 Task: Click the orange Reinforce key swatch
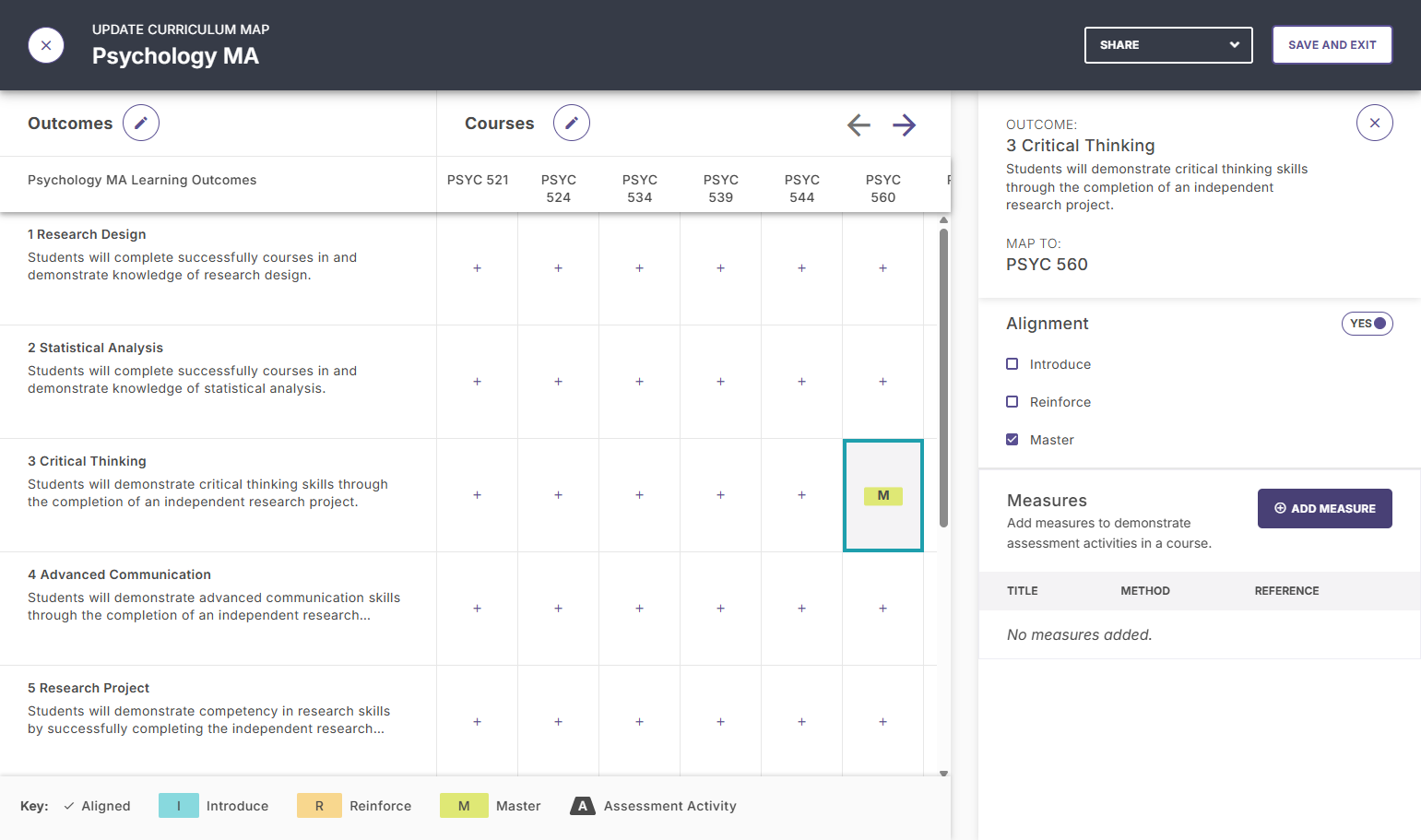[319, 806]
